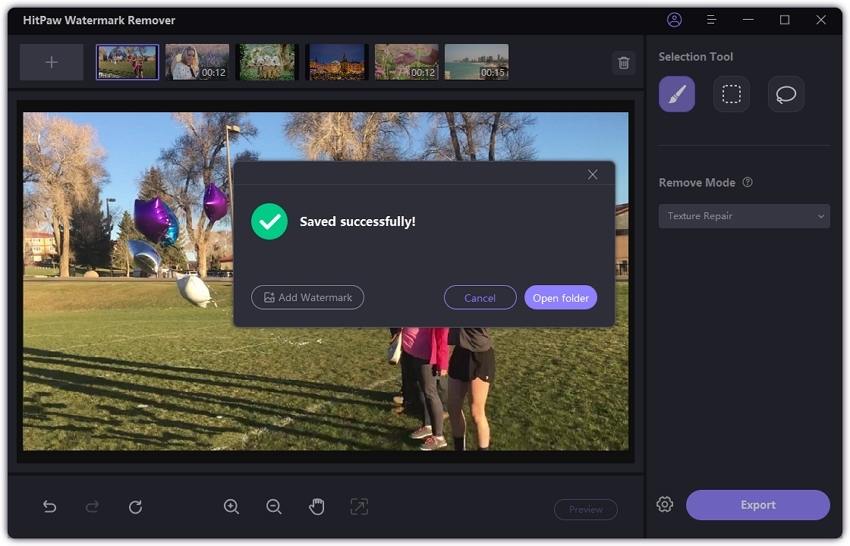Select the night building thumbnail
This screenshot has width=850, height=546.
337,62
